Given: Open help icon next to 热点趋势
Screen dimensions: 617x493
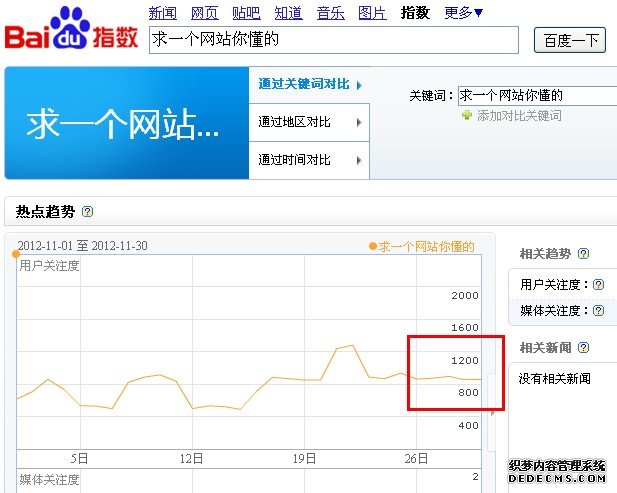Looking at the screenshot, I should [87, 212].
